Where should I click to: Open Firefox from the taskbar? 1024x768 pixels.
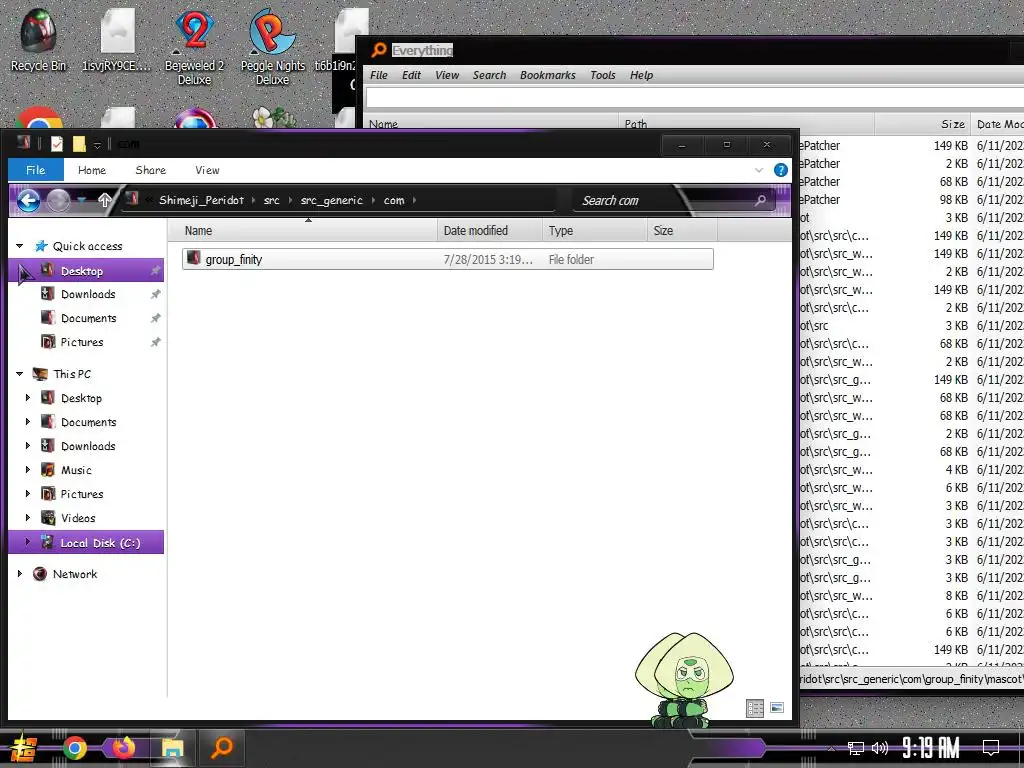point(123,748)
